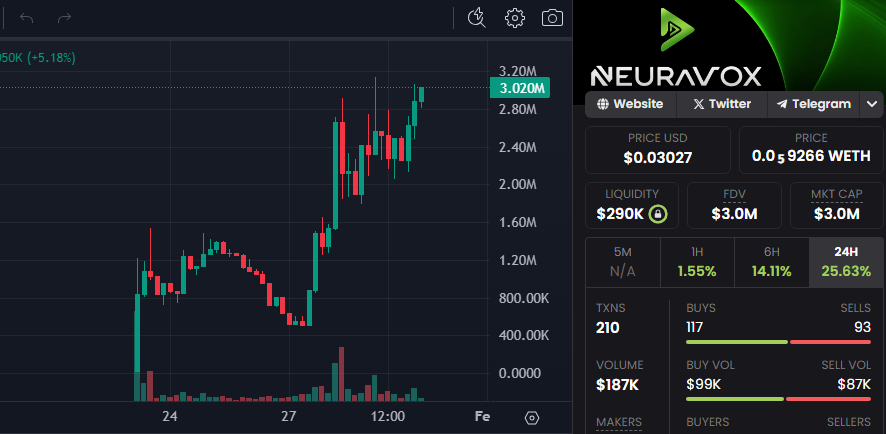Click the BUYS count 117
This screenshot has height=434, width=886.
[695, 327]
